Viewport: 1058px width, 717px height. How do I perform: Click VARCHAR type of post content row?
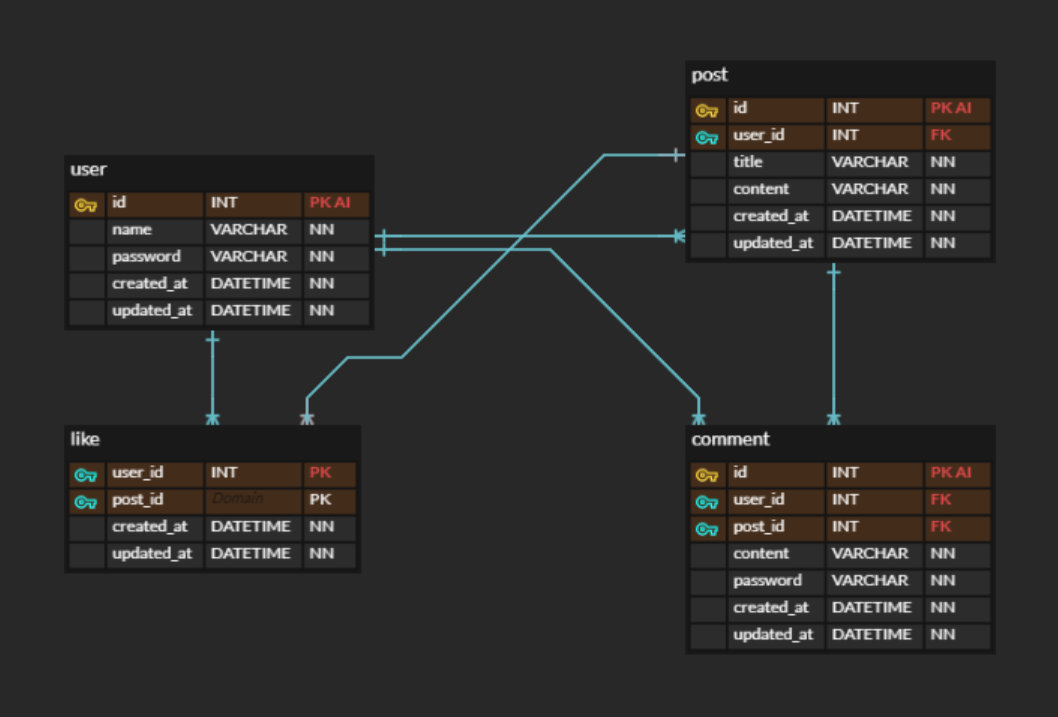pos(870,189)
